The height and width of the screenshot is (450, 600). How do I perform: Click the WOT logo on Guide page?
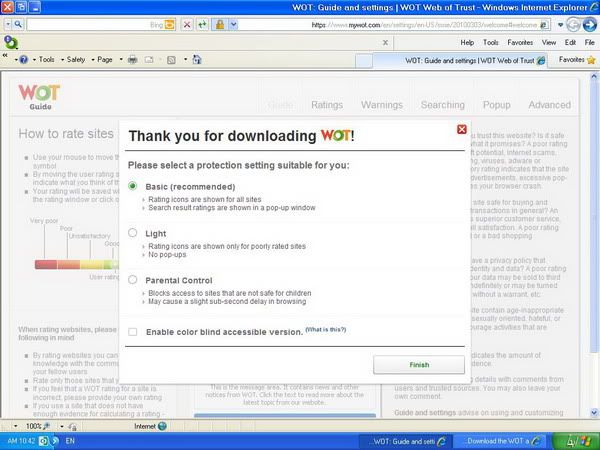pyautogui.click(x=39, y=93)
